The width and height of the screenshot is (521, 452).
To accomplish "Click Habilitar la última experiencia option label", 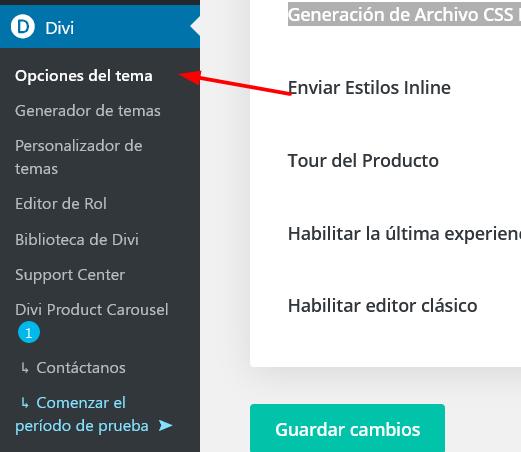I will pyautogui.click(x=404, y=233).
